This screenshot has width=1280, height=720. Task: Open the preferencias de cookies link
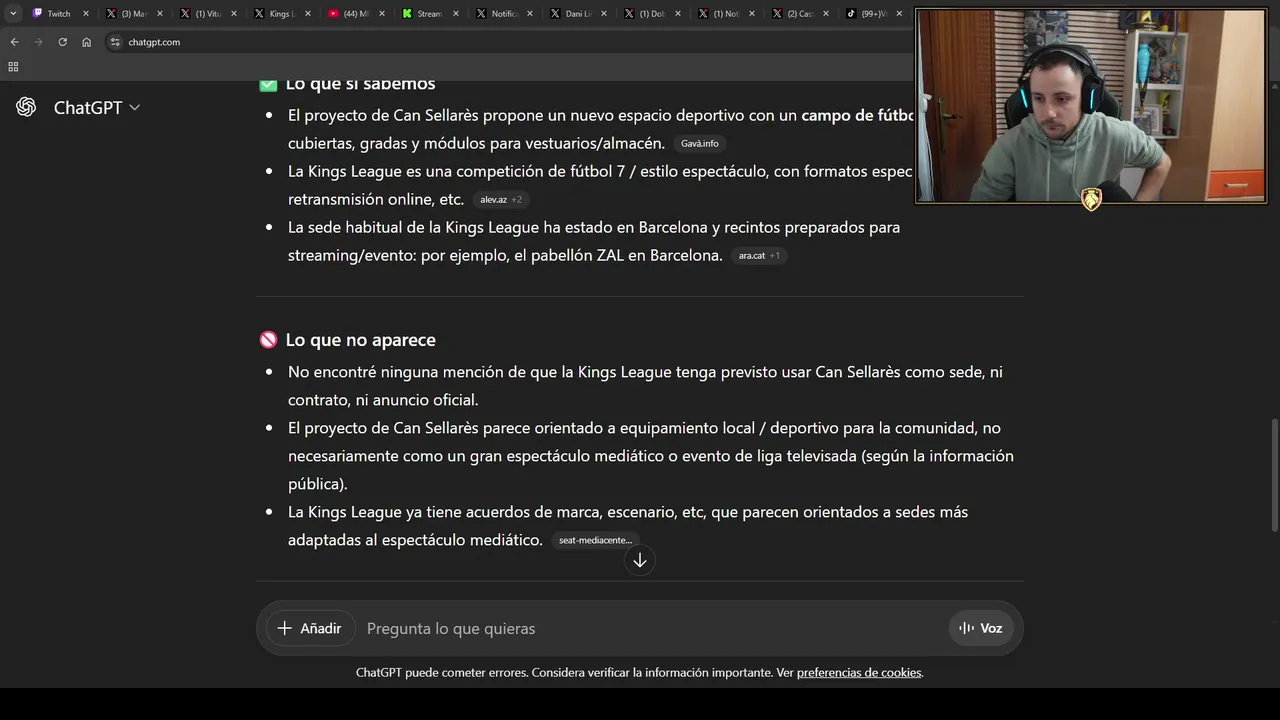coord(859,672)
